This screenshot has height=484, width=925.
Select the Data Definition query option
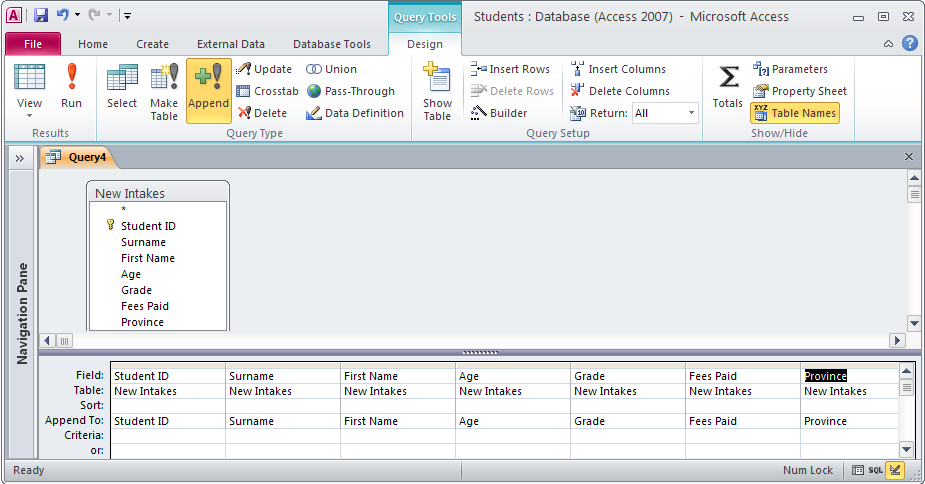tap(355, 113)
